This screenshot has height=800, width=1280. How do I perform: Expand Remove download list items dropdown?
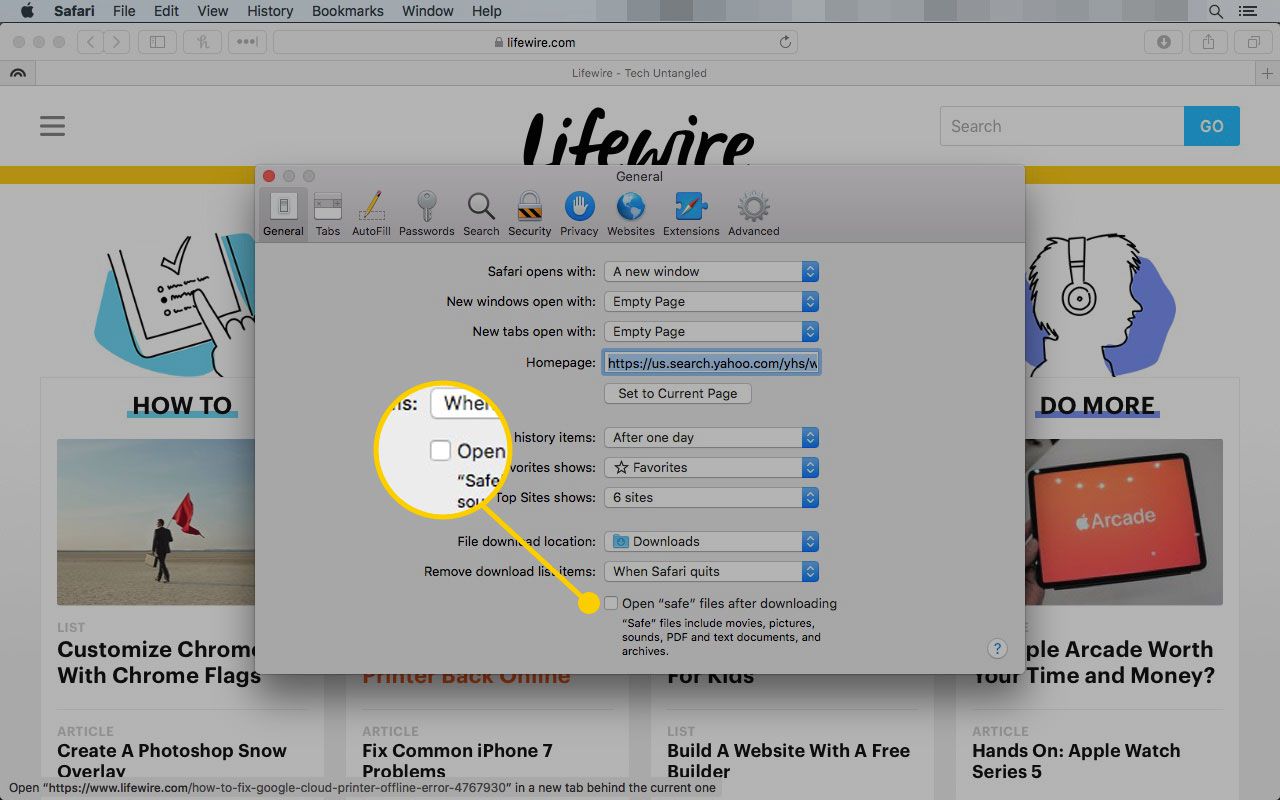(x=712, y=571)
